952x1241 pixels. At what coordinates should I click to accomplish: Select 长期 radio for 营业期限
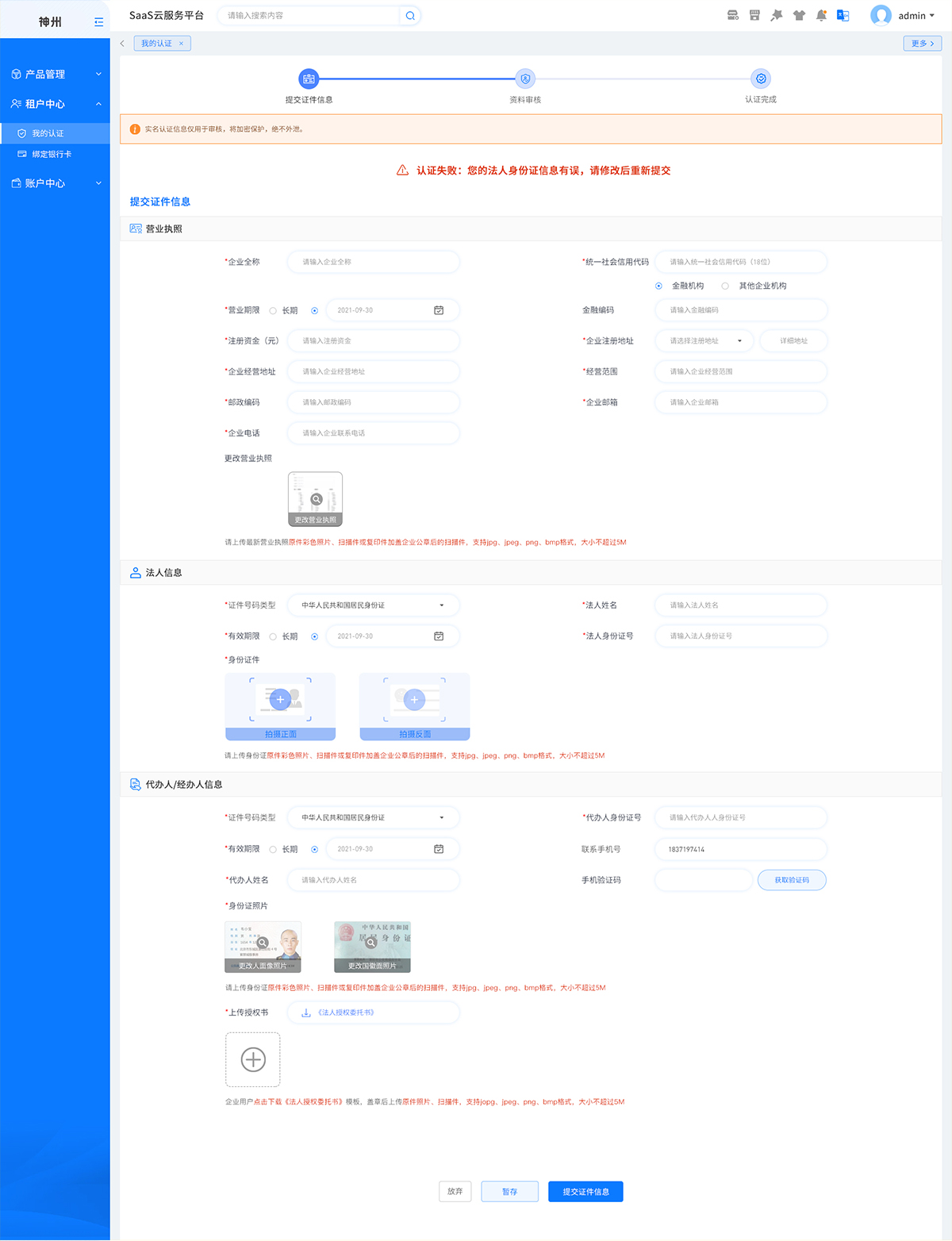pyautogui.click(x=273, y=311)
